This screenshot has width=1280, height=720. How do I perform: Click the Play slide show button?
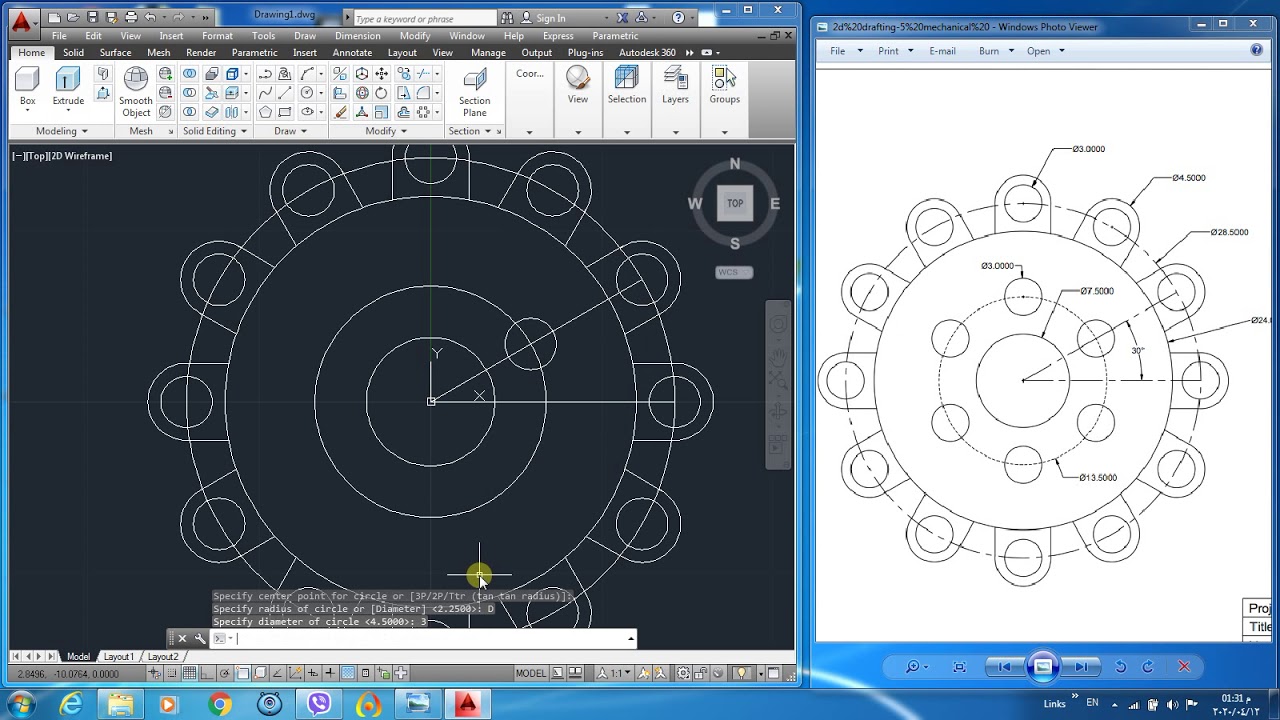(1042, 667)
